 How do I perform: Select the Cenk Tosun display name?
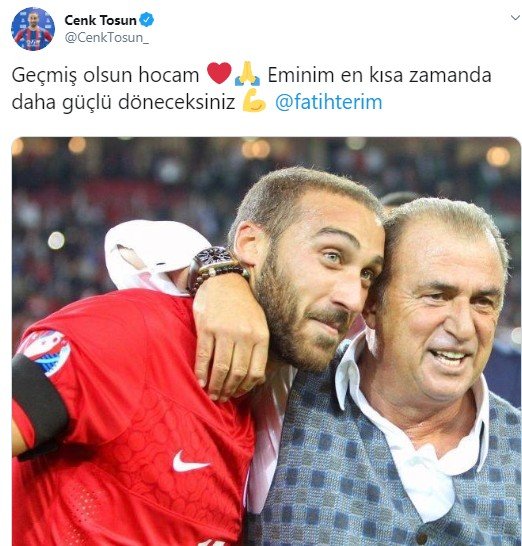tap(100, 20)
